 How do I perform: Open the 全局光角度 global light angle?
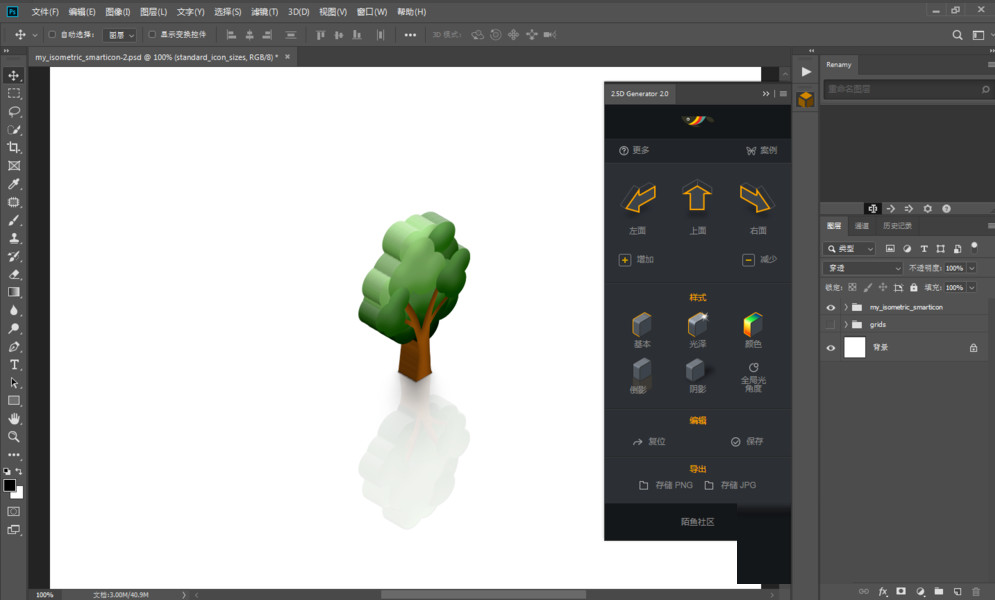[753, 377]
